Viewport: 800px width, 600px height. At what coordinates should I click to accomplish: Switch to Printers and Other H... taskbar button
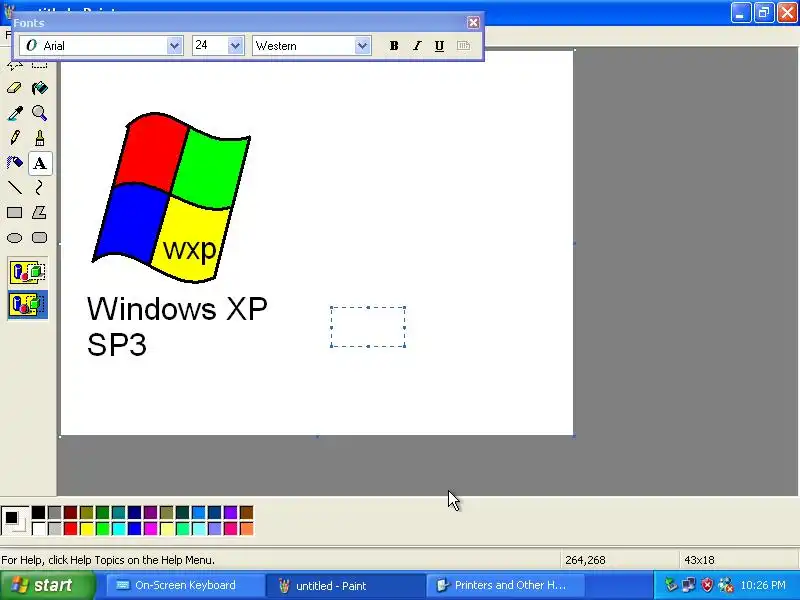tap(504, 586)
